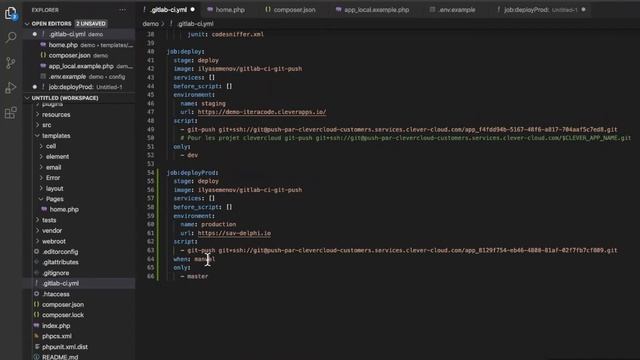
Task: Open .editorconfig file in explorer
Action: coord(60,252)
